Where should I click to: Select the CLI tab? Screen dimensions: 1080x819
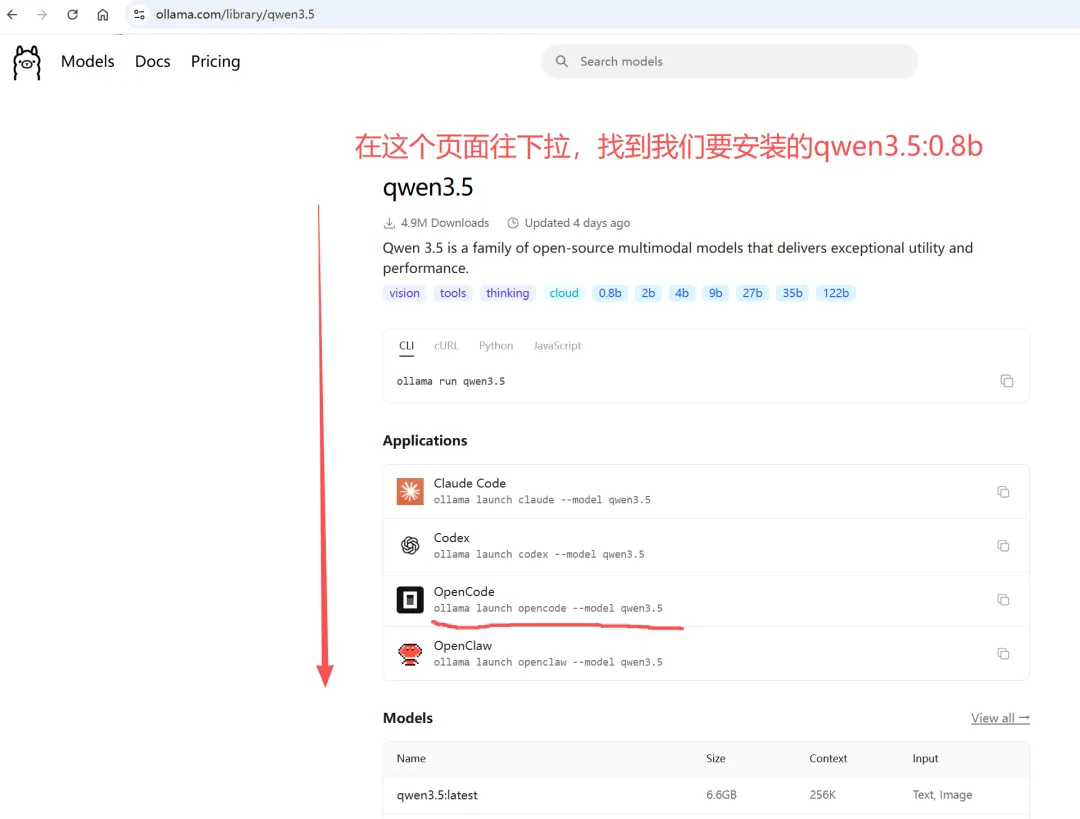point(406,346)
